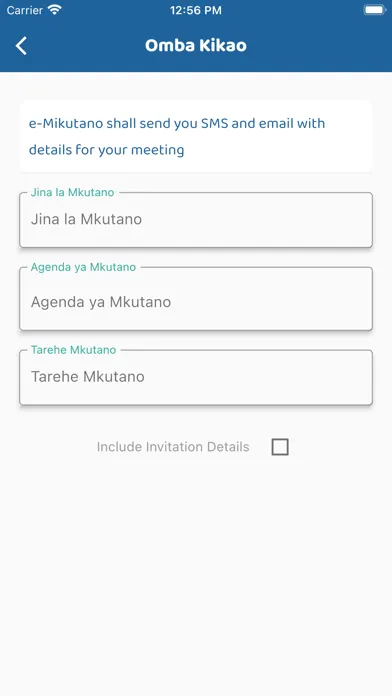Go back using the header arrow
The width and height of the screenshot is (392, 696).
(x=21, y=46)
